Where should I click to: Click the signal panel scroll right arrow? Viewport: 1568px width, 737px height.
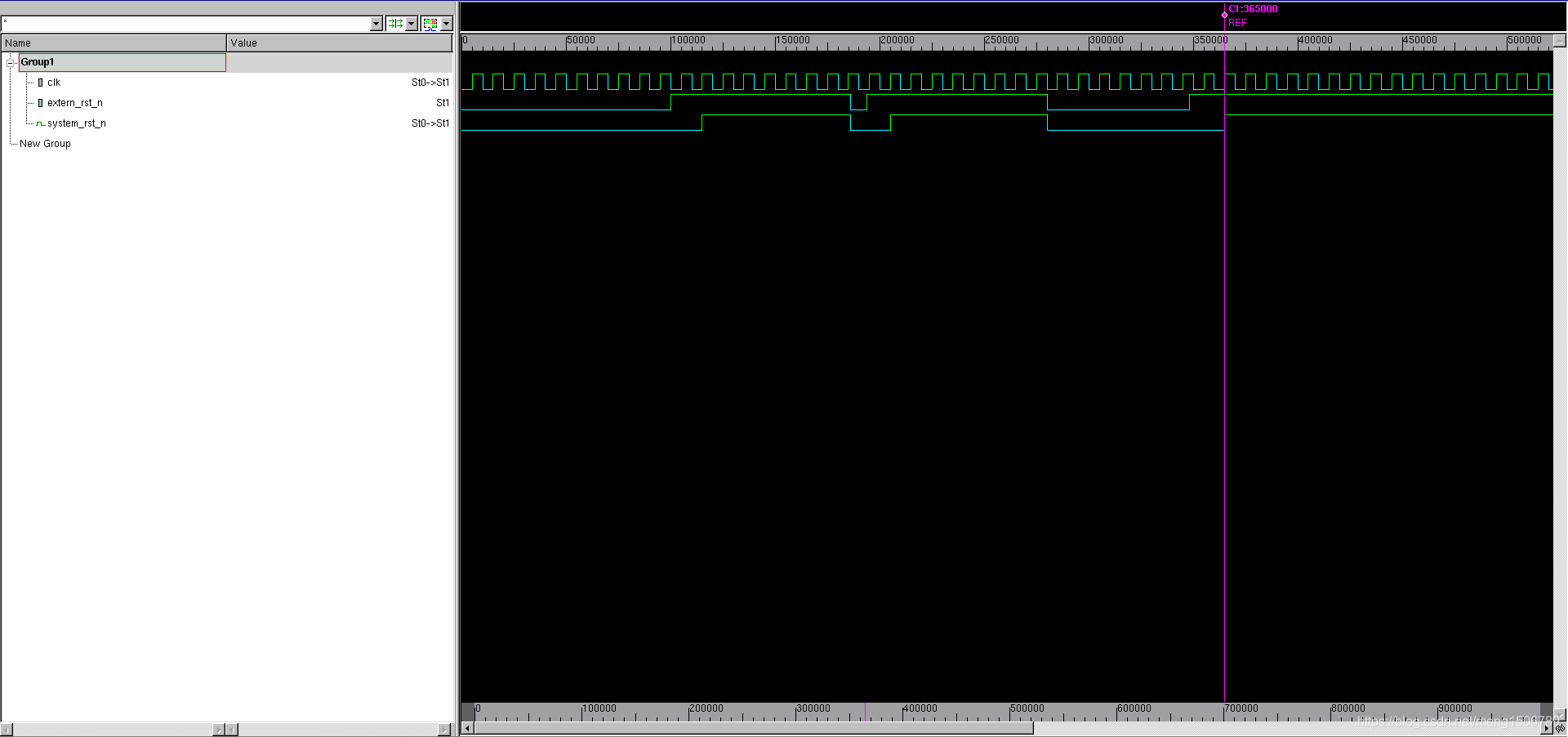444,730
